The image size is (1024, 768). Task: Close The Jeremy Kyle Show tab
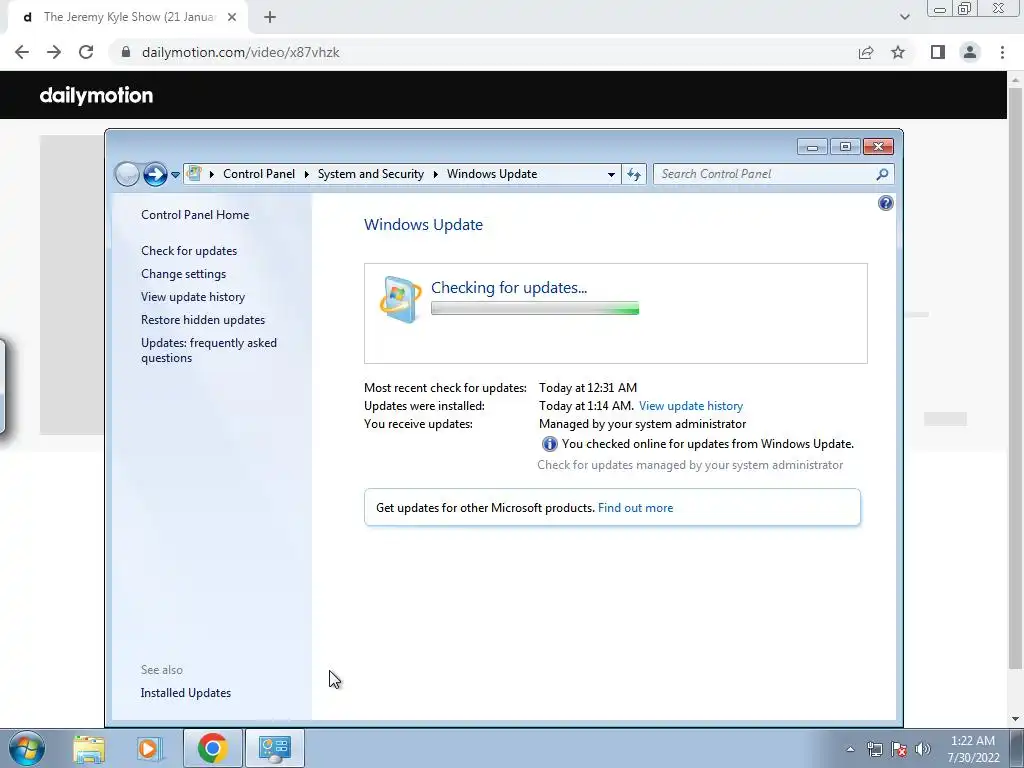pyautogui.click(x=232, y=18)
